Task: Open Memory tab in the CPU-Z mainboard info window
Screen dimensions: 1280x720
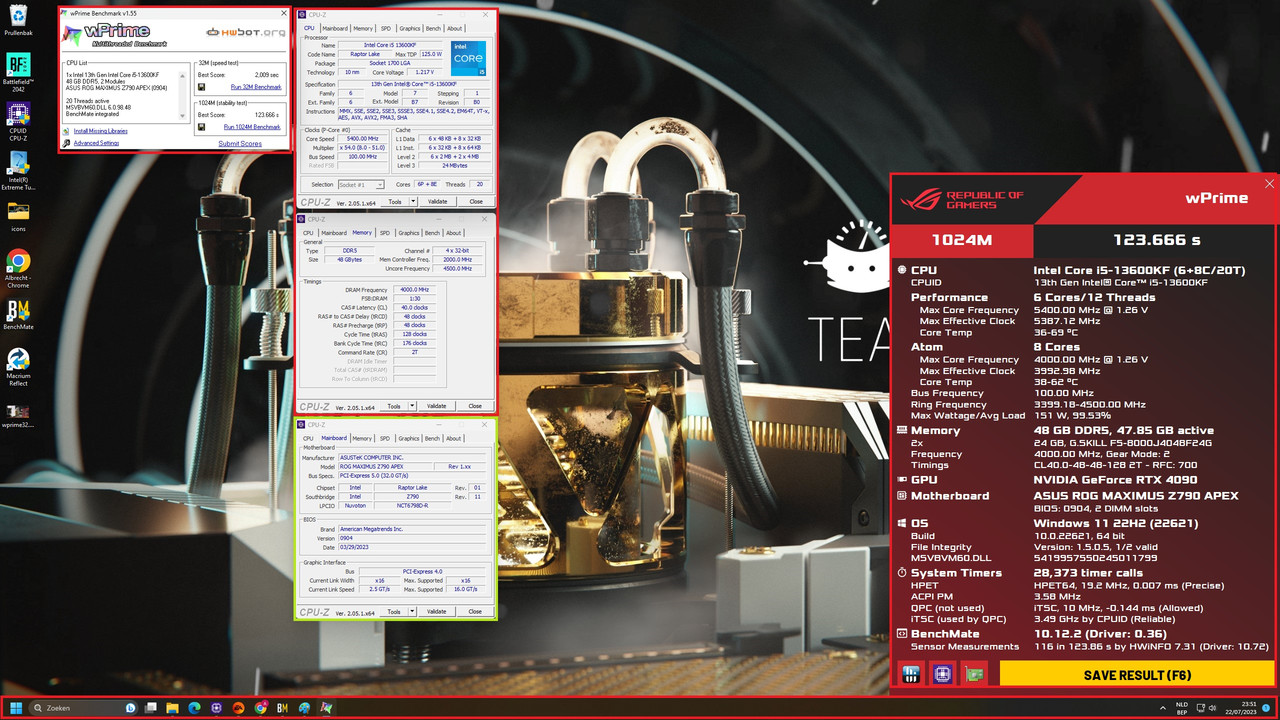Action: (362, 438)
